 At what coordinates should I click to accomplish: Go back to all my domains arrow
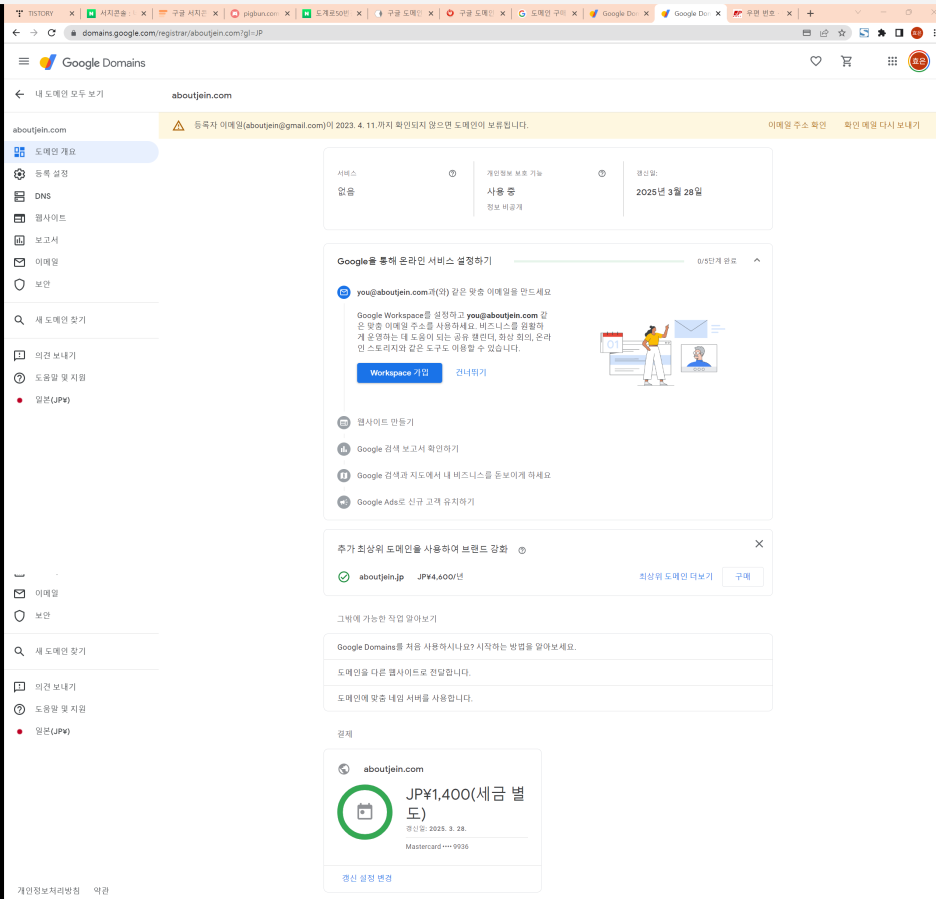(x=20, y=94)
